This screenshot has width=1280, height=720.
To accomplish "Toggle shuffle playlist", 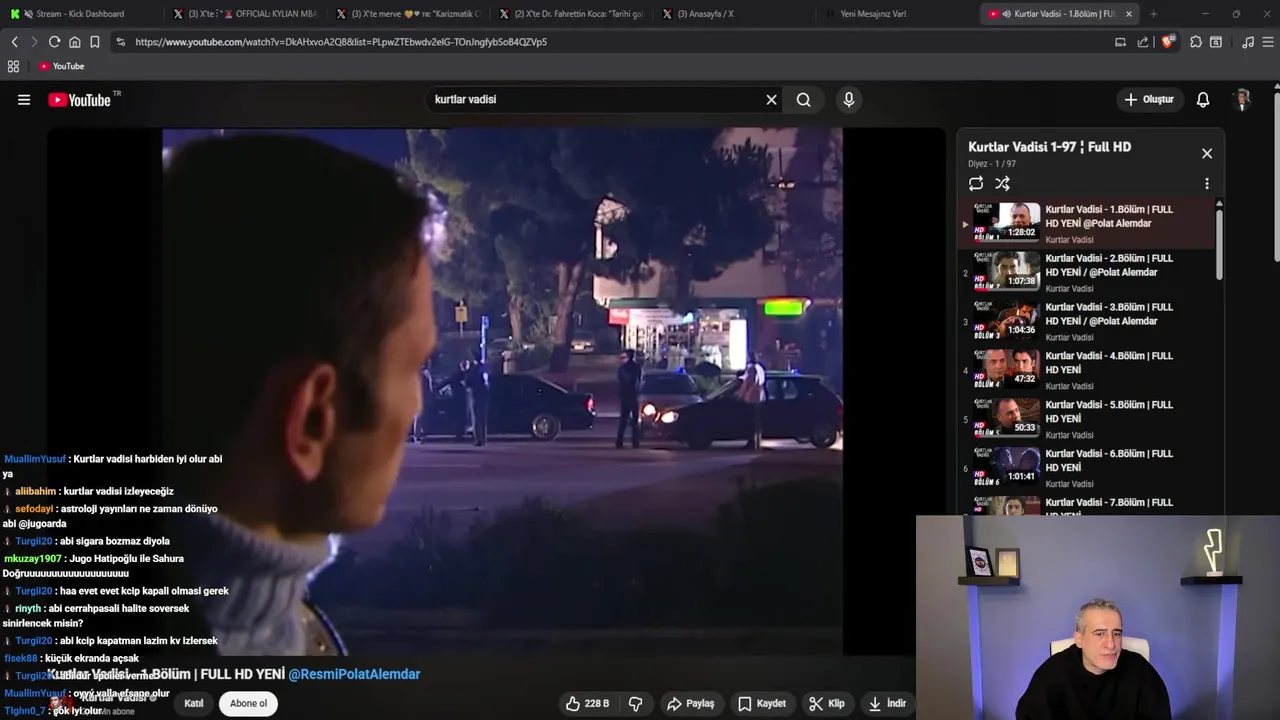I will [x=1002, y=184].
